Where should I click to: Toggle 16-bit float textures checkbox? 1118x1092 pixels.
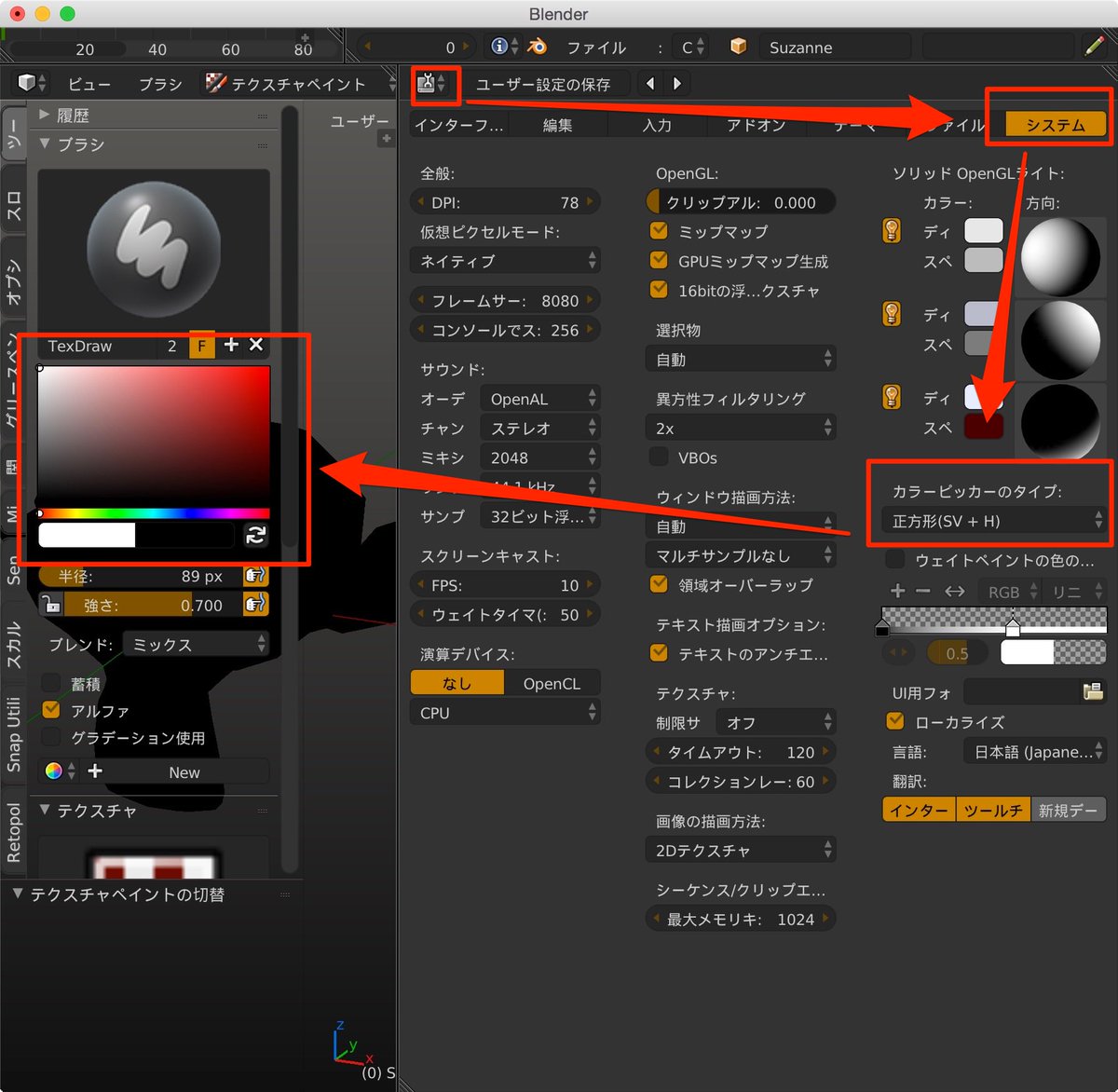pyautogui.click(x=659, y=290)
